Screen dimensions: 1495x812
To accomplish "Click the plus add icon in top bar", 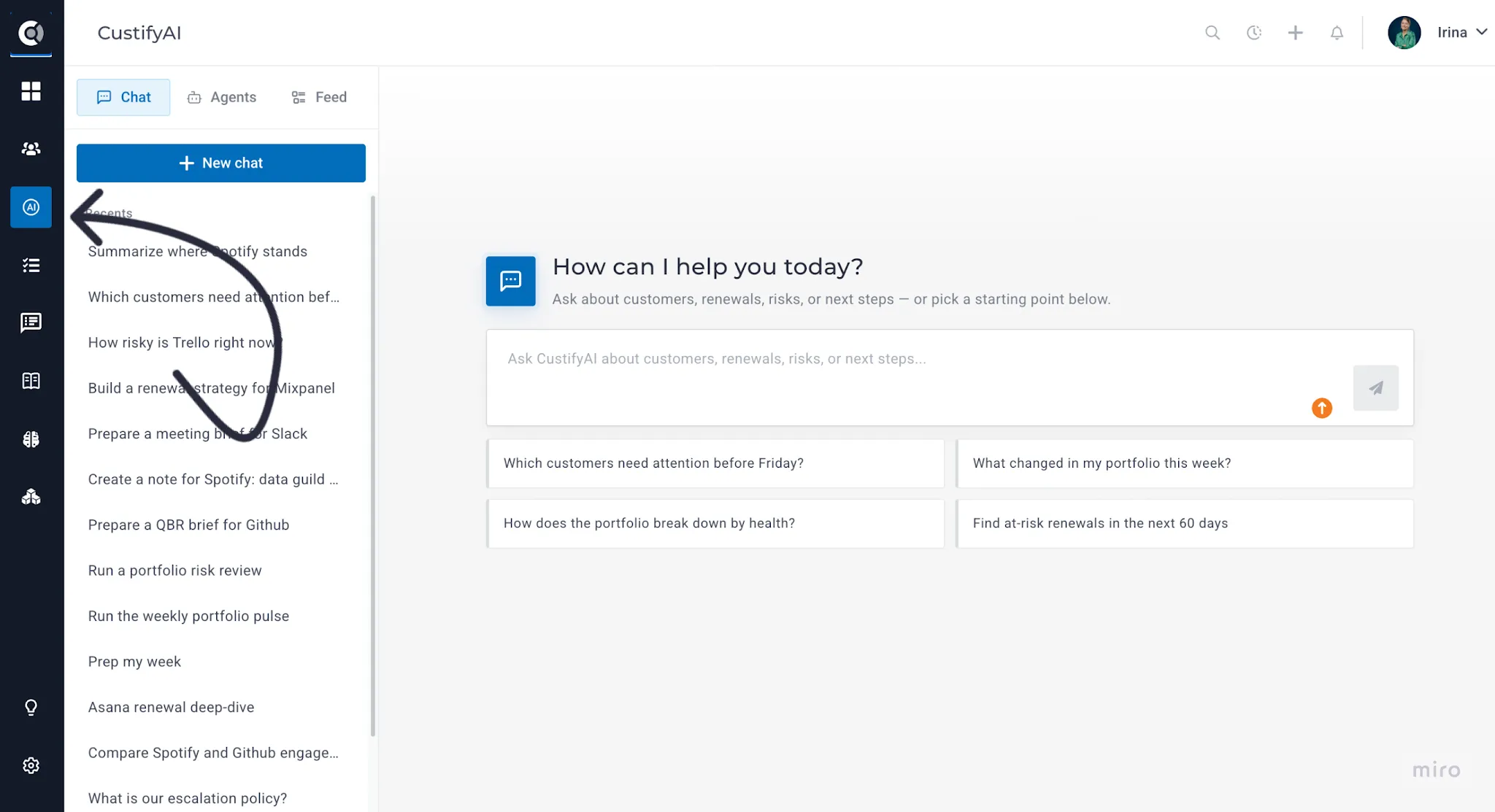I will point(1295,33).
